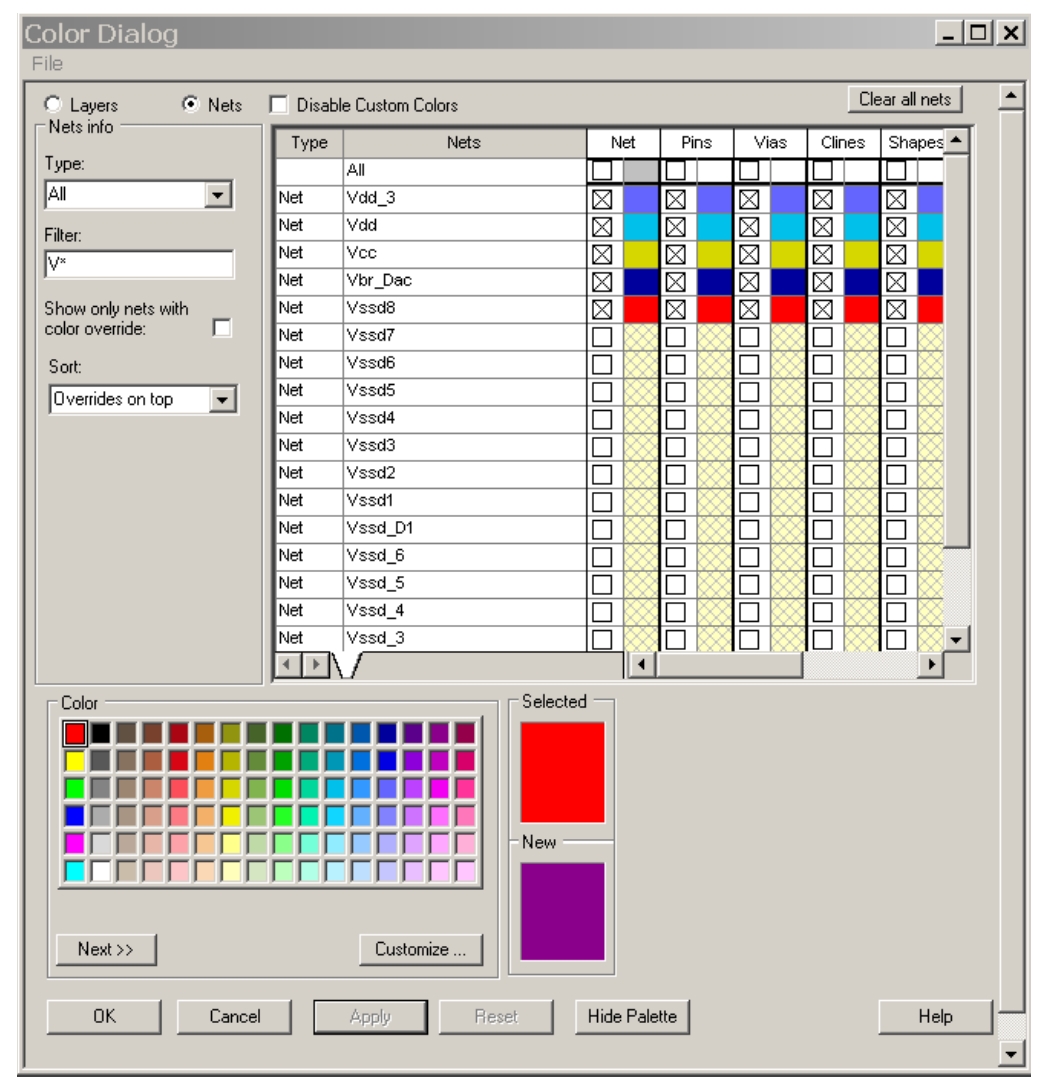Go to next palette with Next >>
The height and width of the screenshot is (1088, 1043).
(106, 950)
